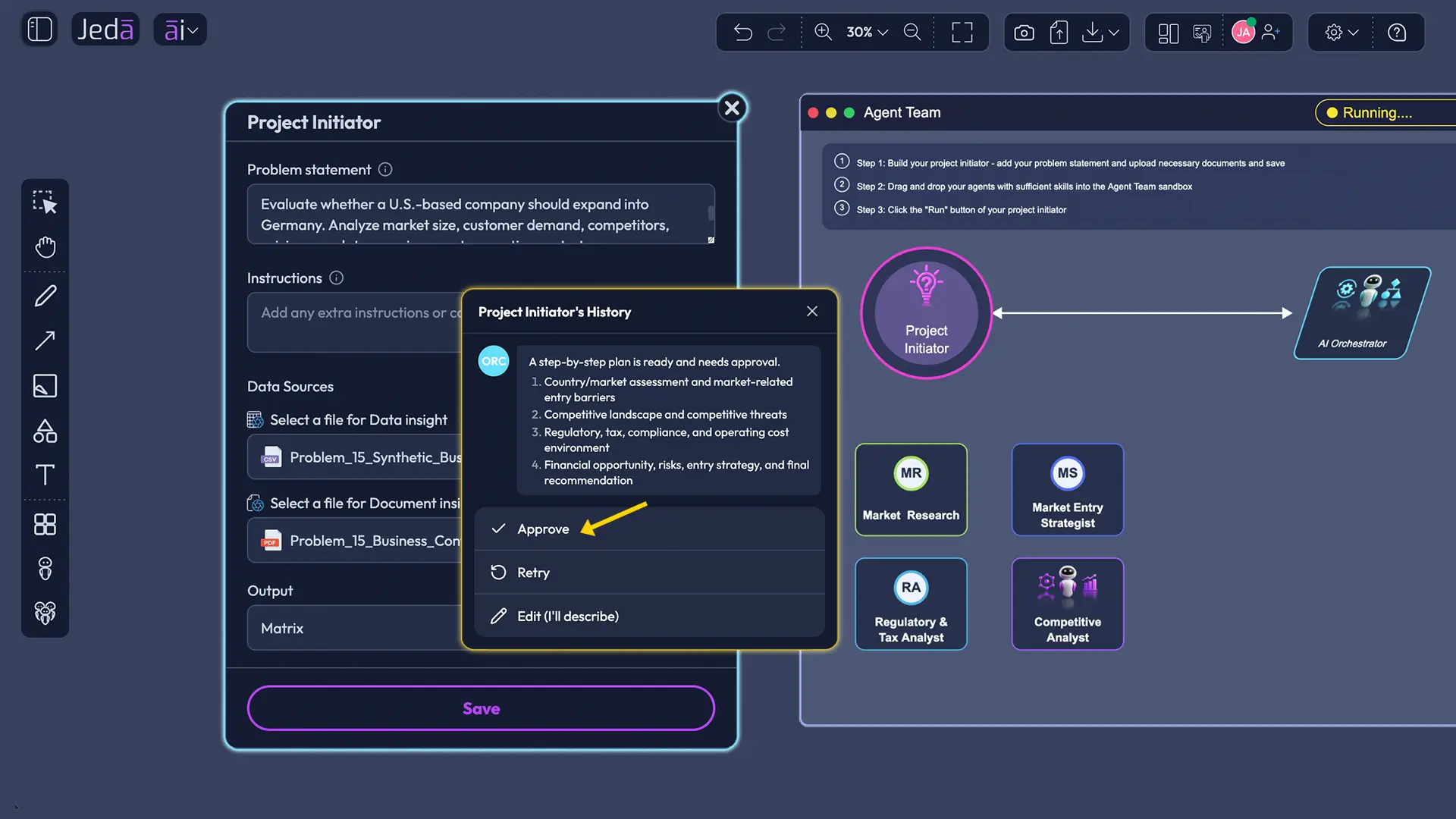This screenshot has height=819, width=1456.
Task: Open the AI agent tool in sidebar
Action: click(x=45, y=569)
